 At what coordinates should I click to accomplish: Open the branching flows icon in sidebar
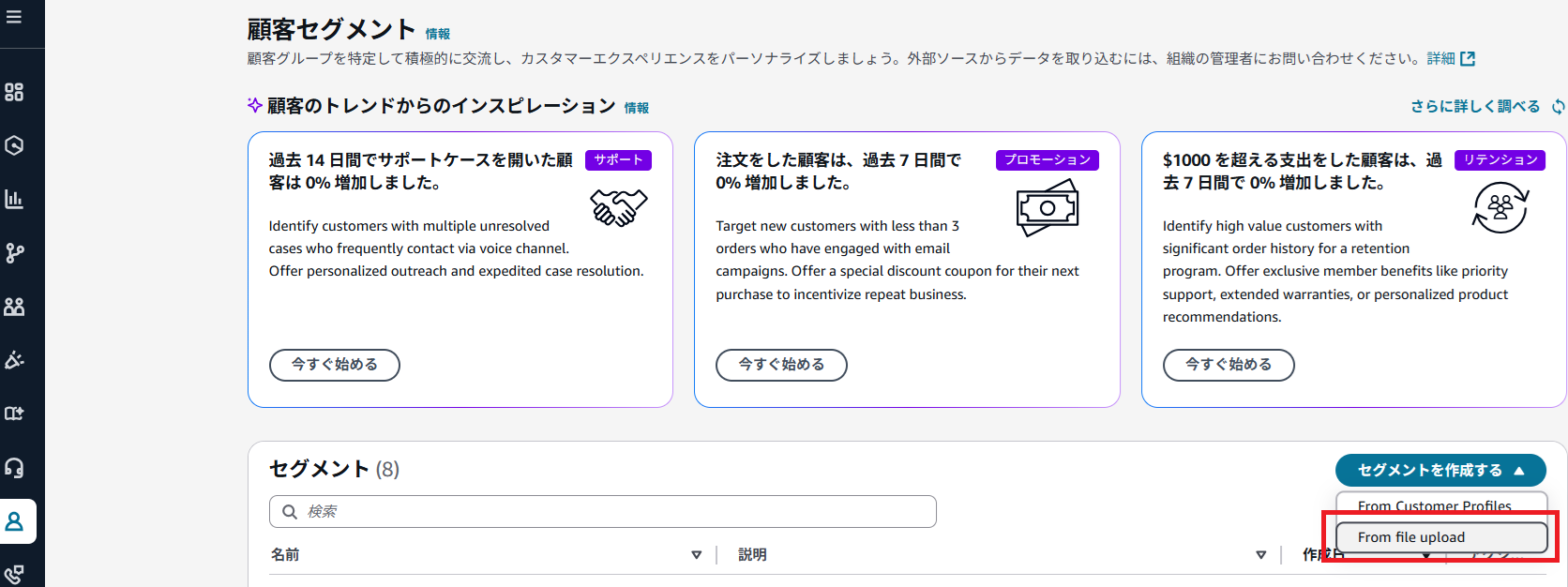point(14,253)
